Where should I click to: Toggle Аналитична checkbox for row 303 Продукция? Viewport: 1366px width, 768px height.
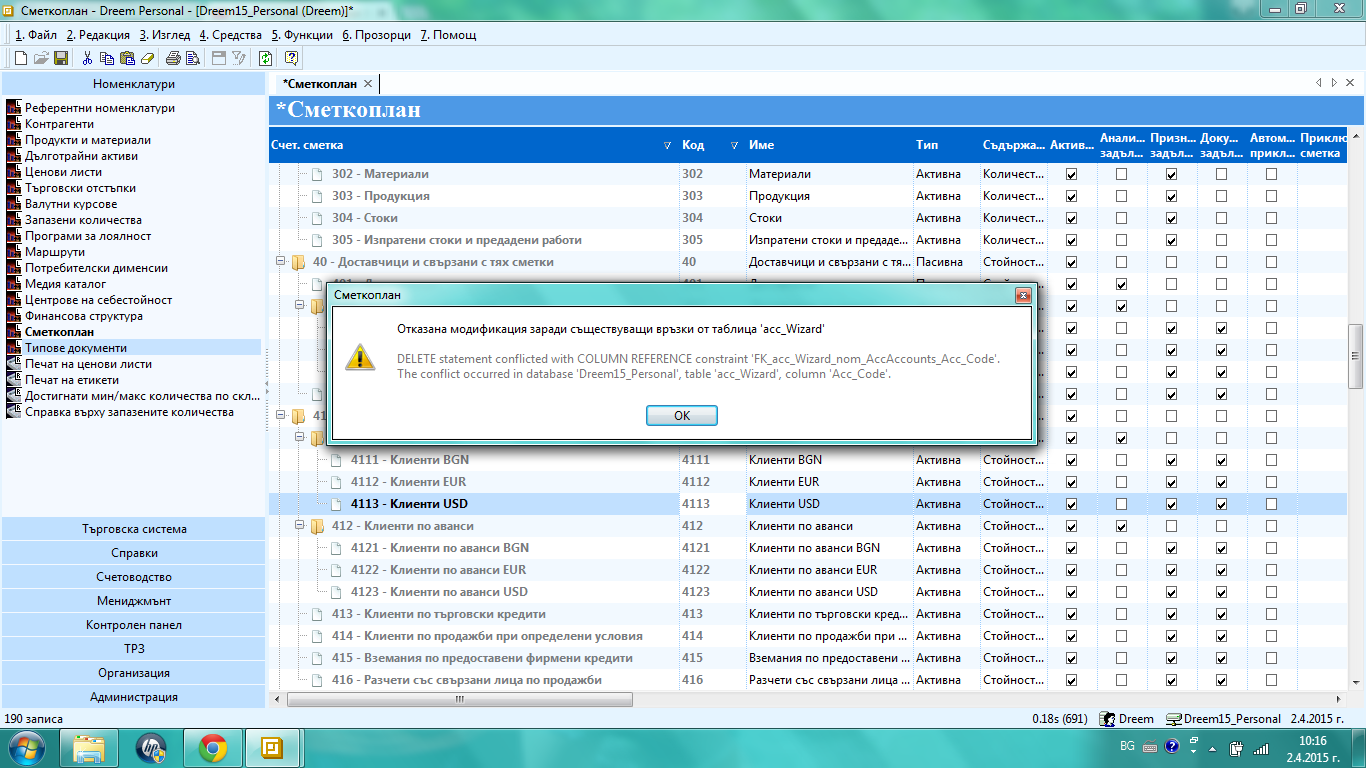pyautogui.click(x=1122, y=196)
